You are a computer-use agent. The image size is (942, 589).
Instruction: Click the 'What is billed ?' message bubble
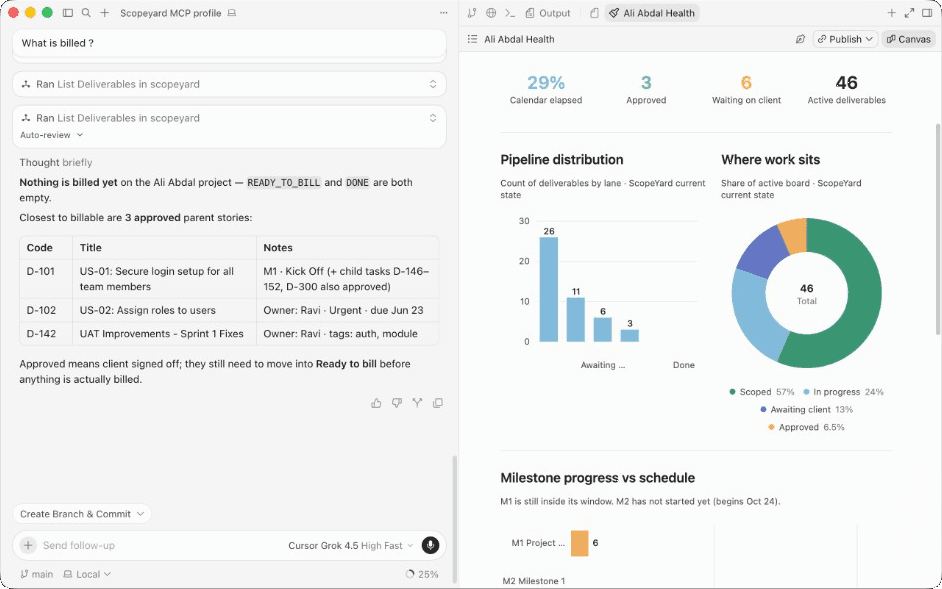click(x=229, y=43)
